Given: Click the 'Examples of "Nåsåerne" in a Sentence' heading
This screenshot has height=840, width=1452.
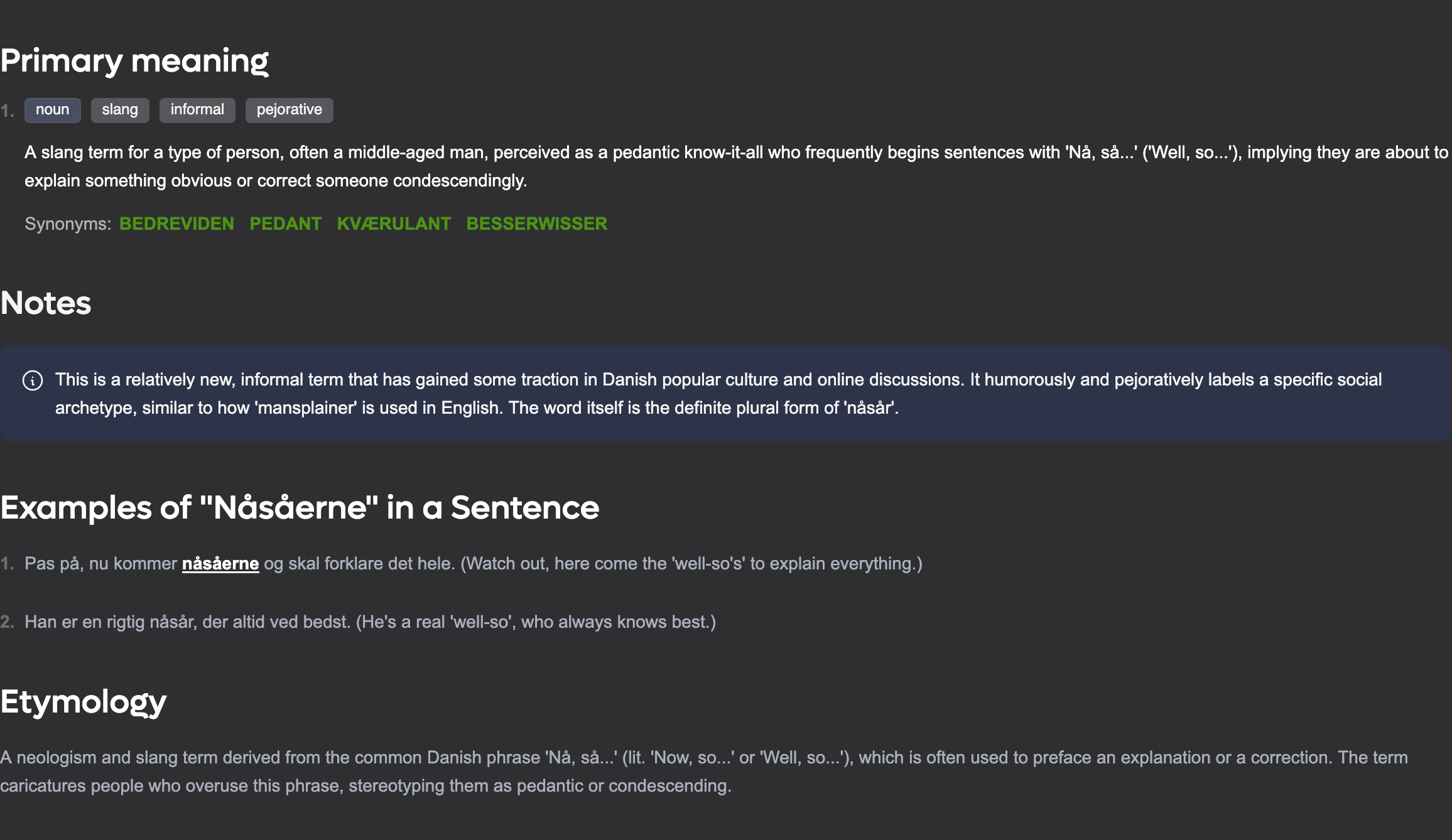Looking at the screenshot, I should [x=300, y=507].
